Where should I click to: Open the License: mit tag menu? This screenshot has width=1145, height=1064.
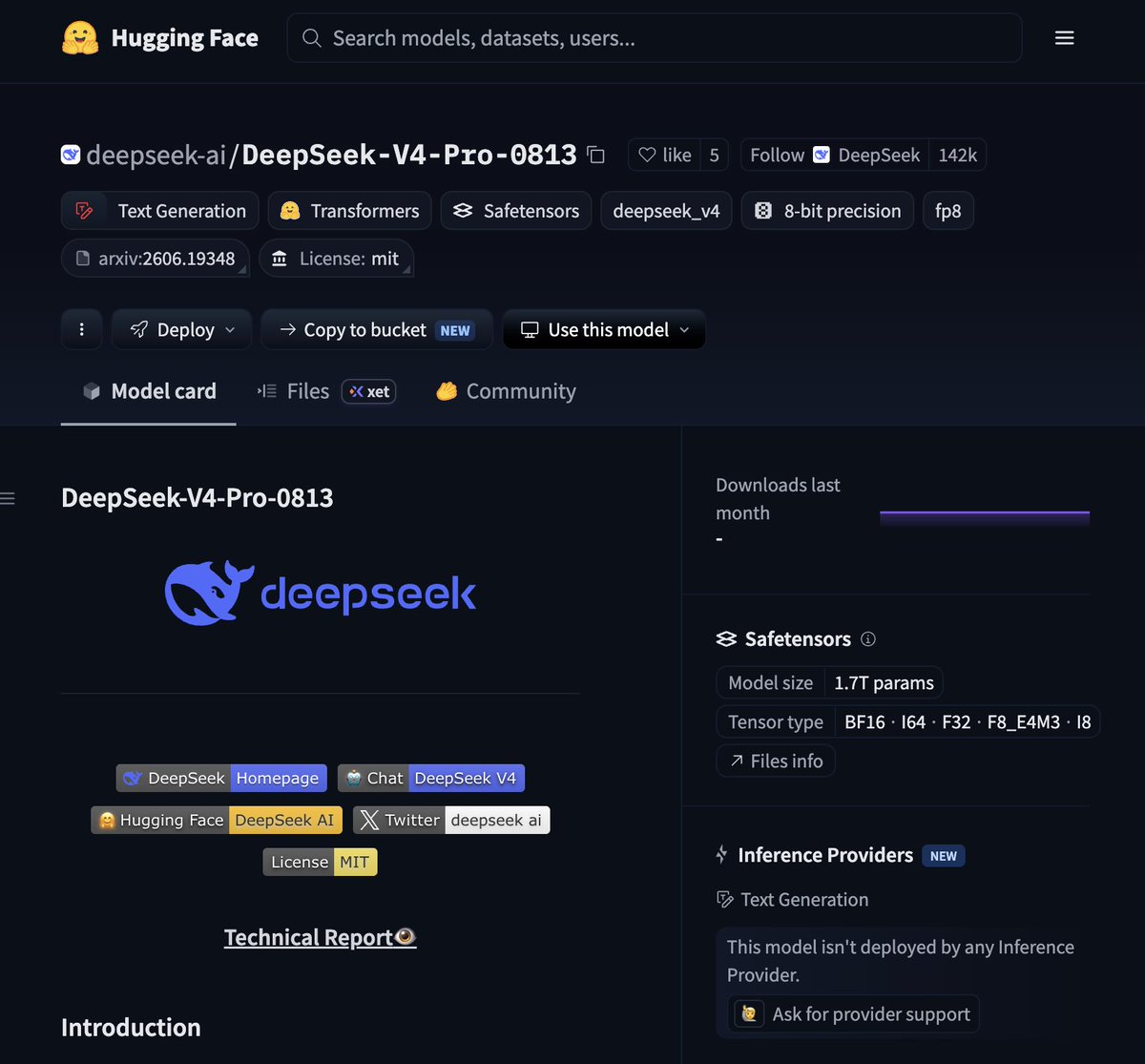click(x=336, y=259)
